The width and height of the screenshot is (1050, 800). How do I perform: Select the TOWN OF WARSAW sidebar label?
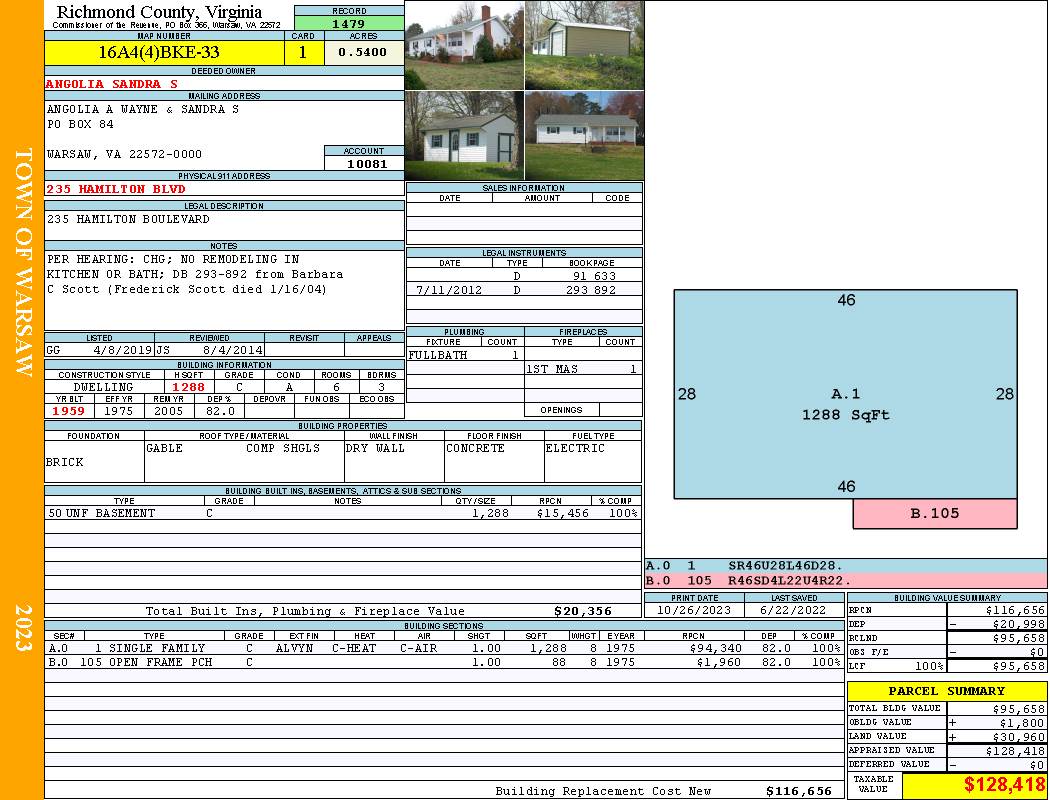coord(23,262)
